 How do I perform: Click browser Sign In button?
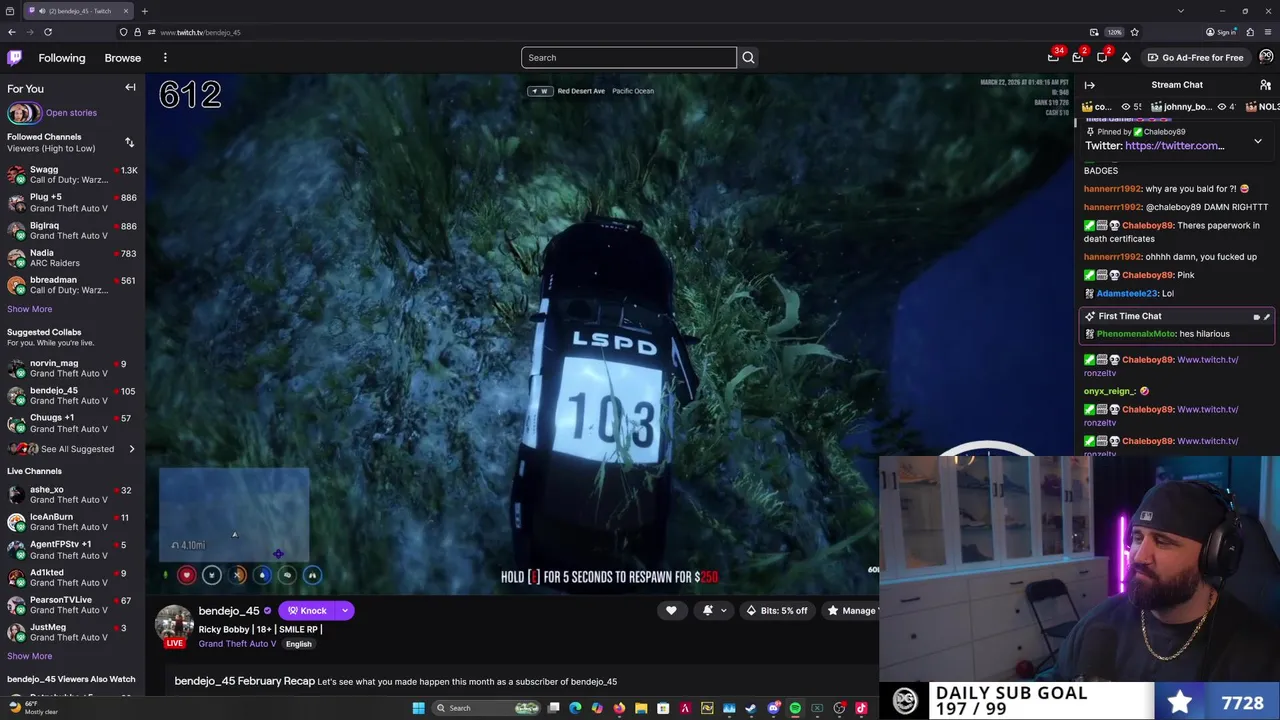pos(1221,32)
